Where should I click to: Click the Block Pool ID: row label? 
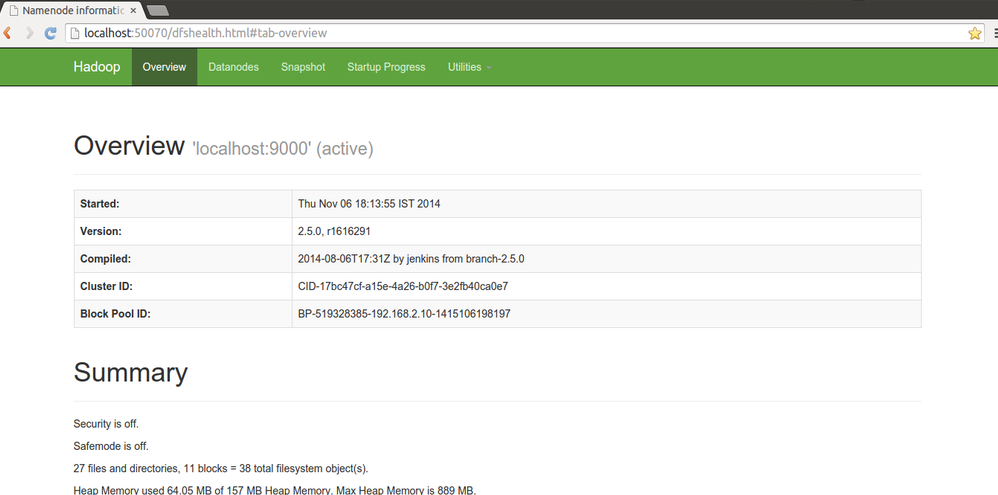(x=115, y=314)
